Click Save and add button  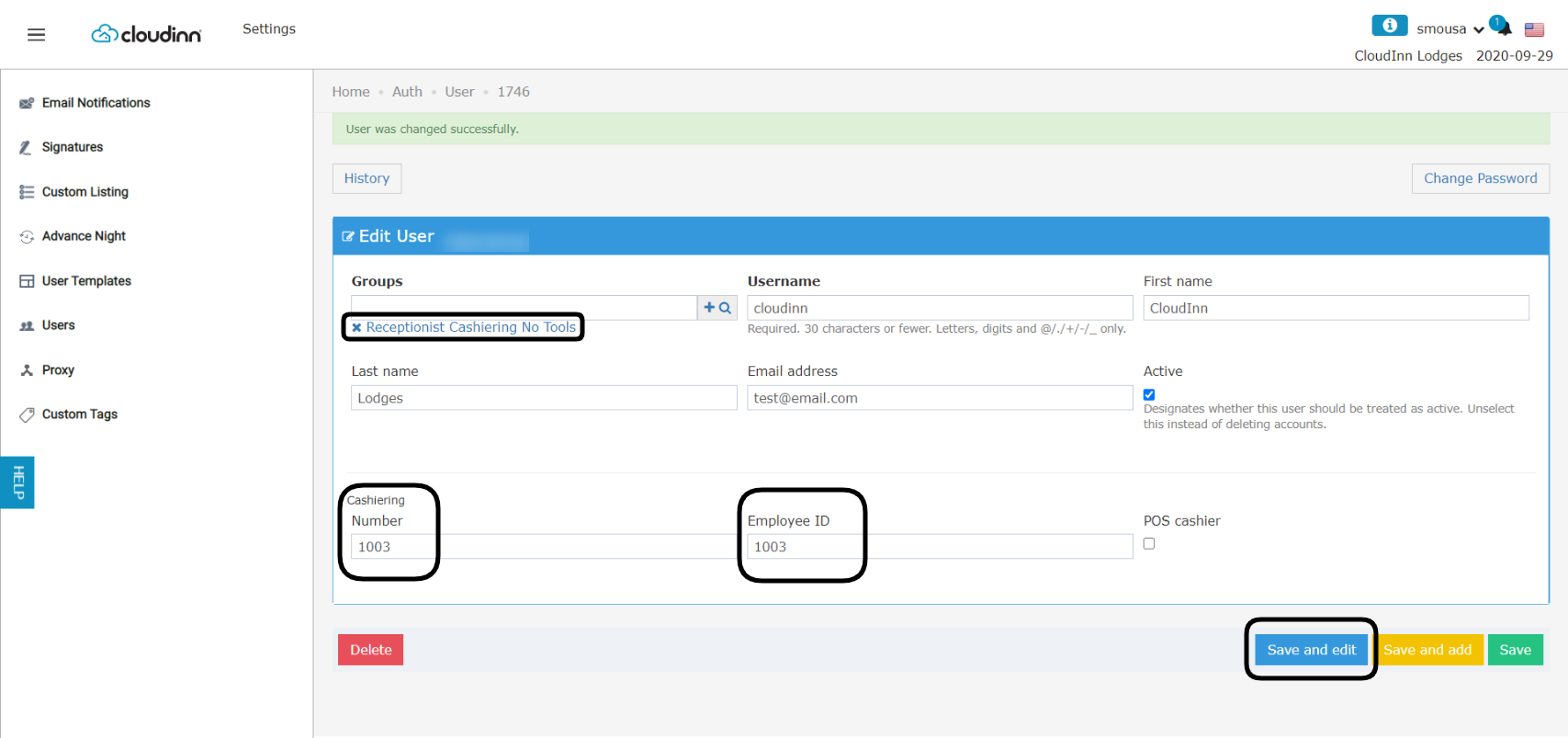click(x=1428, y=650)
